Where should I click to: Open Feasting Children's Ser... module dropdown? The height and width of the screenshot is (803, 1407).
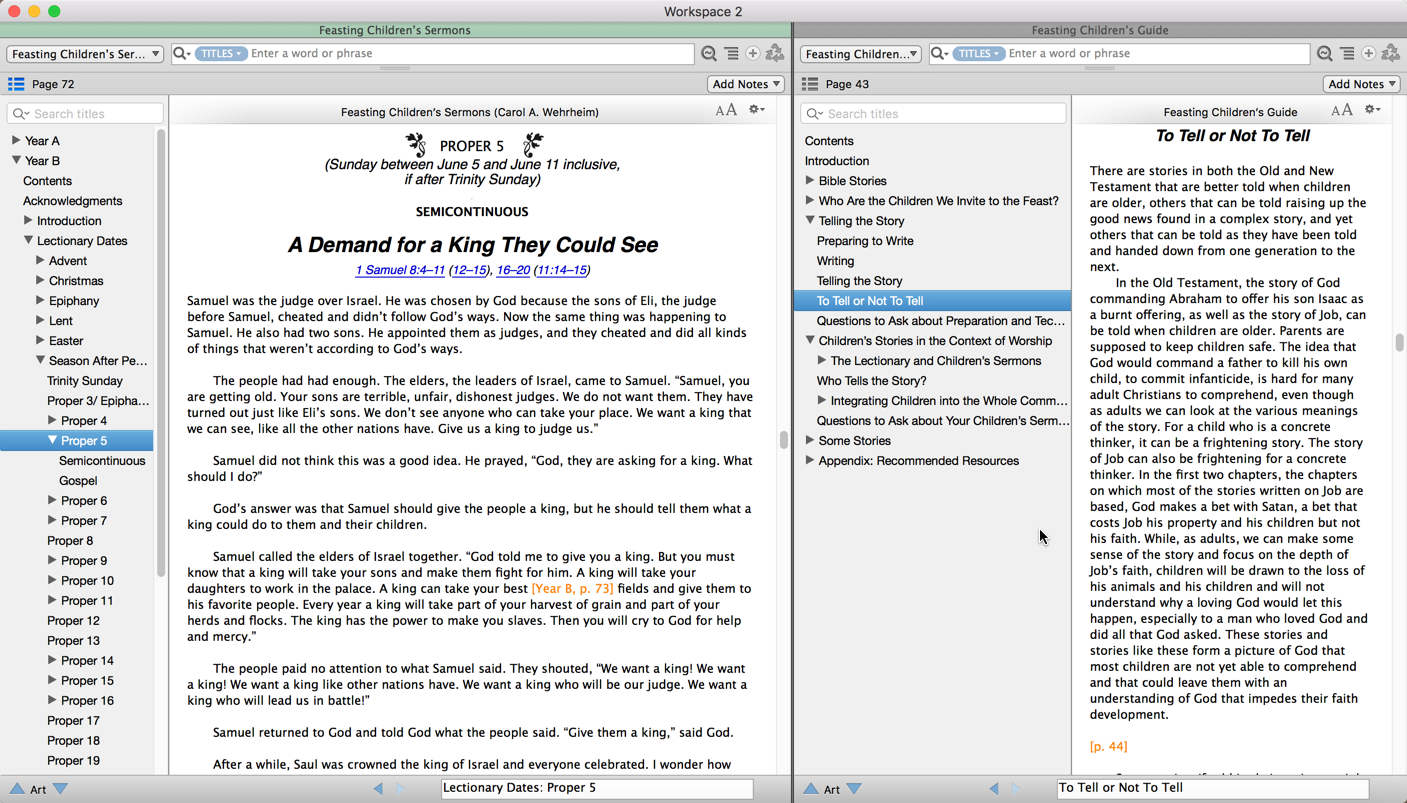(85, 54)
